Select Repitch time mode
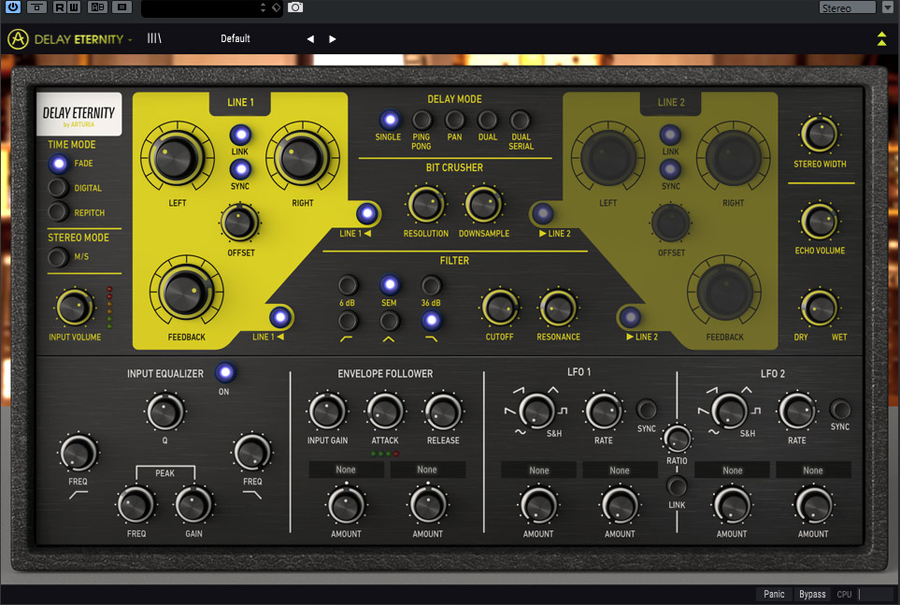This screenshot has height=605, width=900. click(x=58, y=212)
